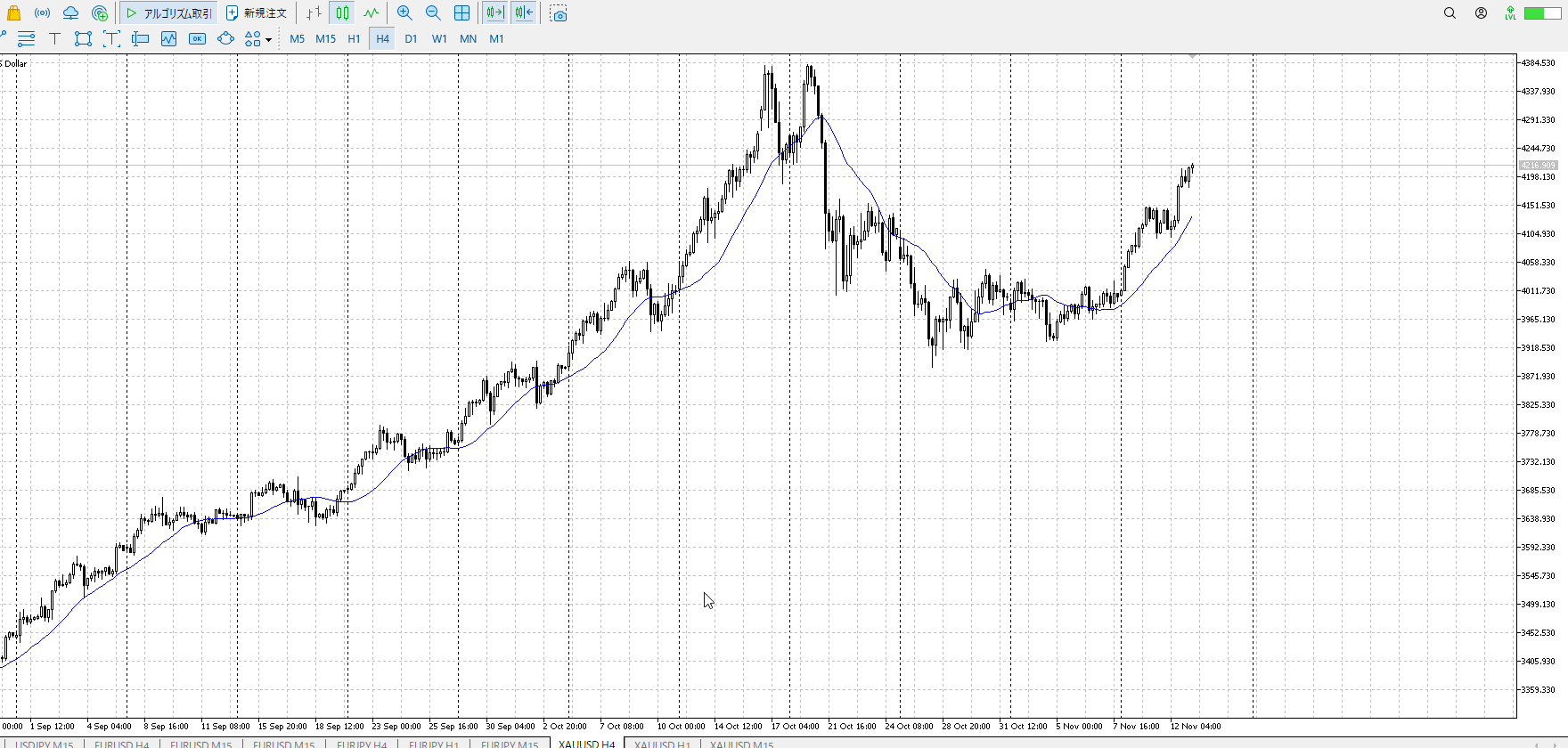Click the tile windows grid icon
Viewport: 1568px width, 748px height.
(461, 13)
